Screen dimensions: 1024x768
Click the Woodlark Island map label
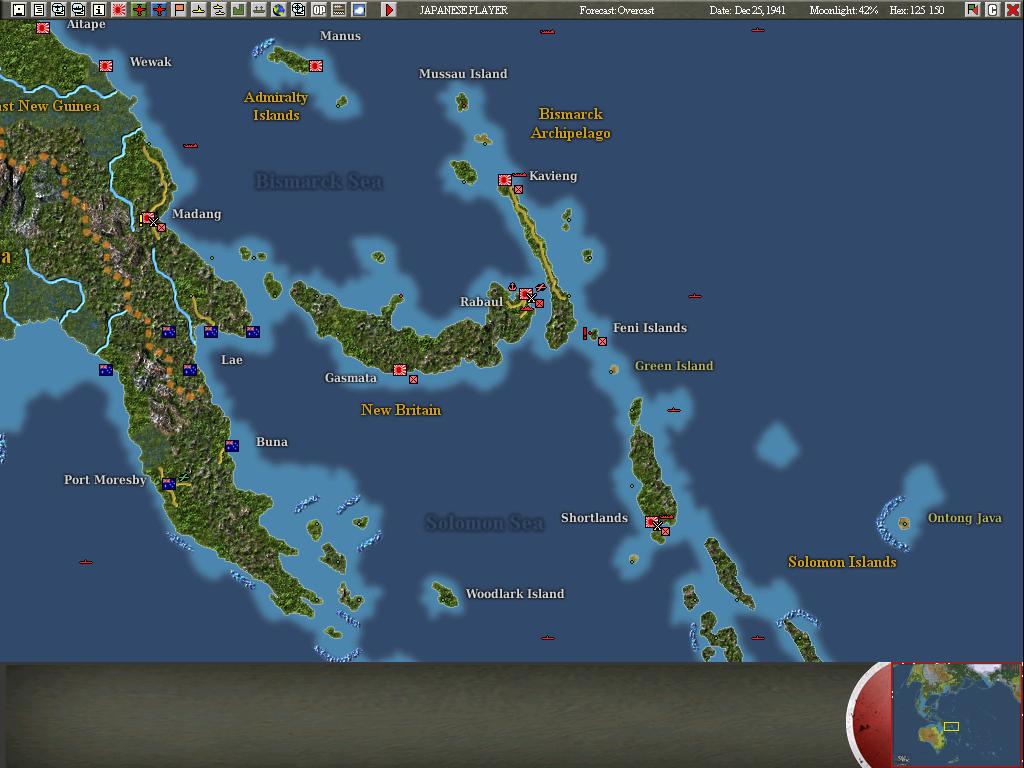point(515,594)
